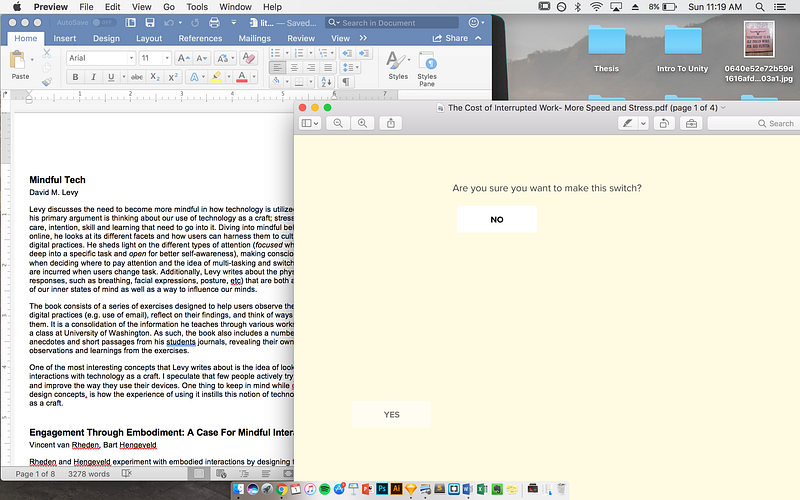This screenshot has width=800, height=500.
Task: Apply superscript formatting in Word
Action: click(173, 77)
